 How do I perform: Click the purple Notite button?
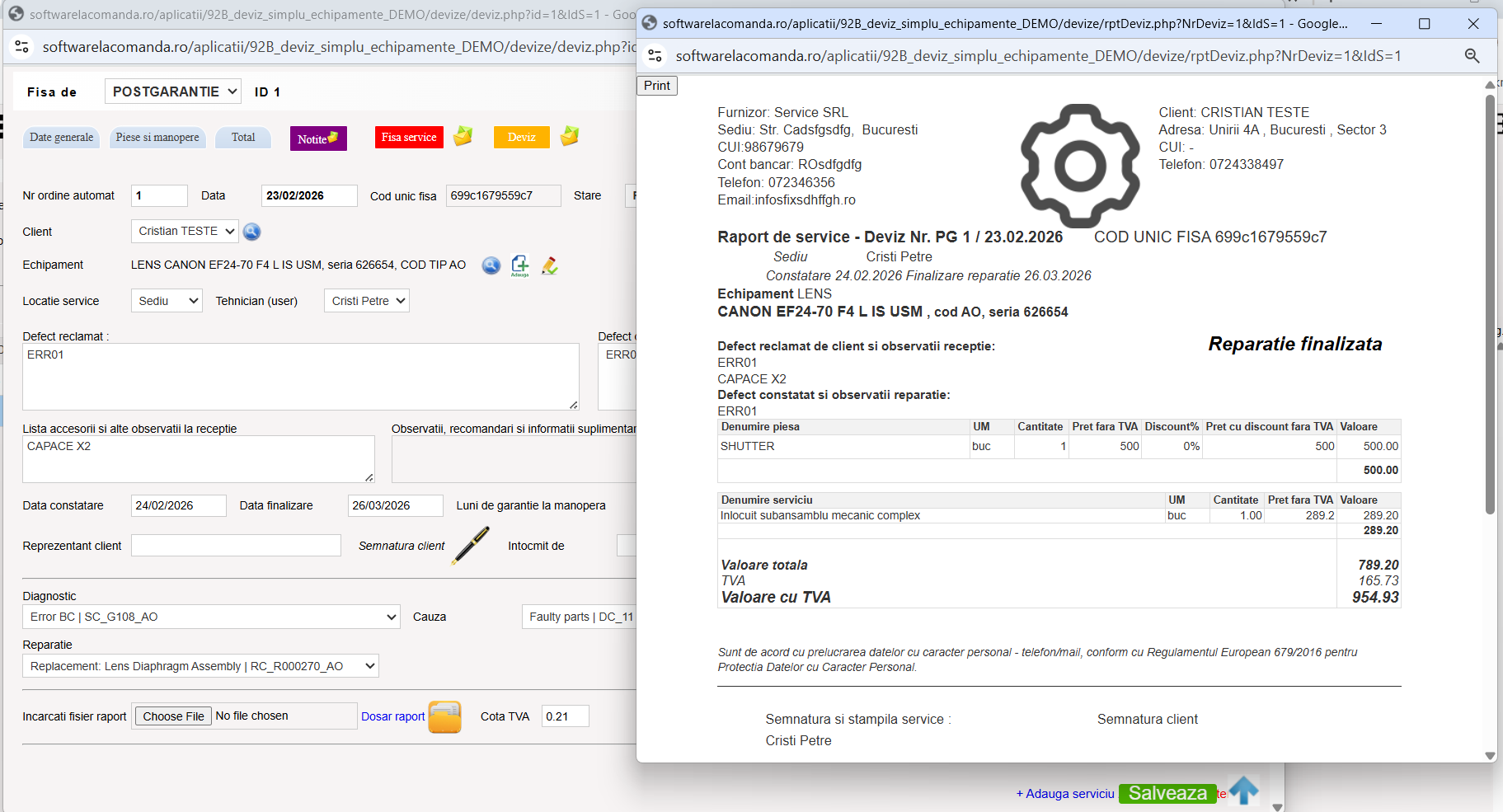318,138
